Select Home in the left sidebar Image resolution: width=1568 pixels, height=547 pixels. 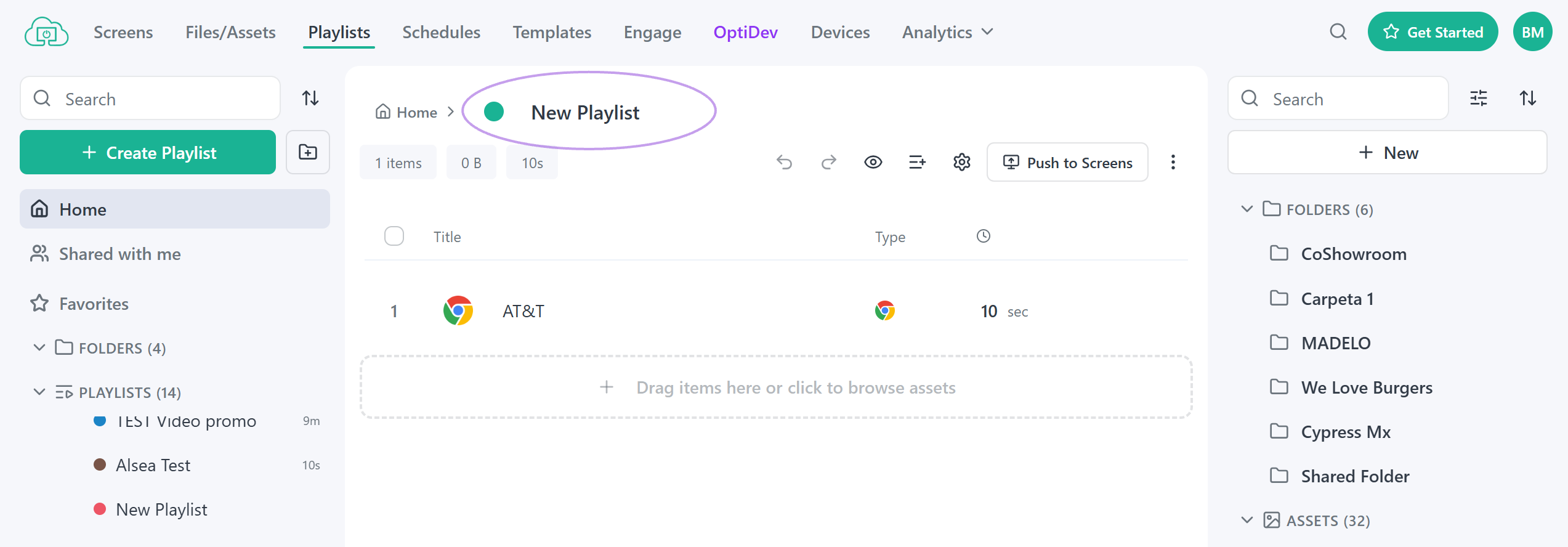click(x=175, y=209)
